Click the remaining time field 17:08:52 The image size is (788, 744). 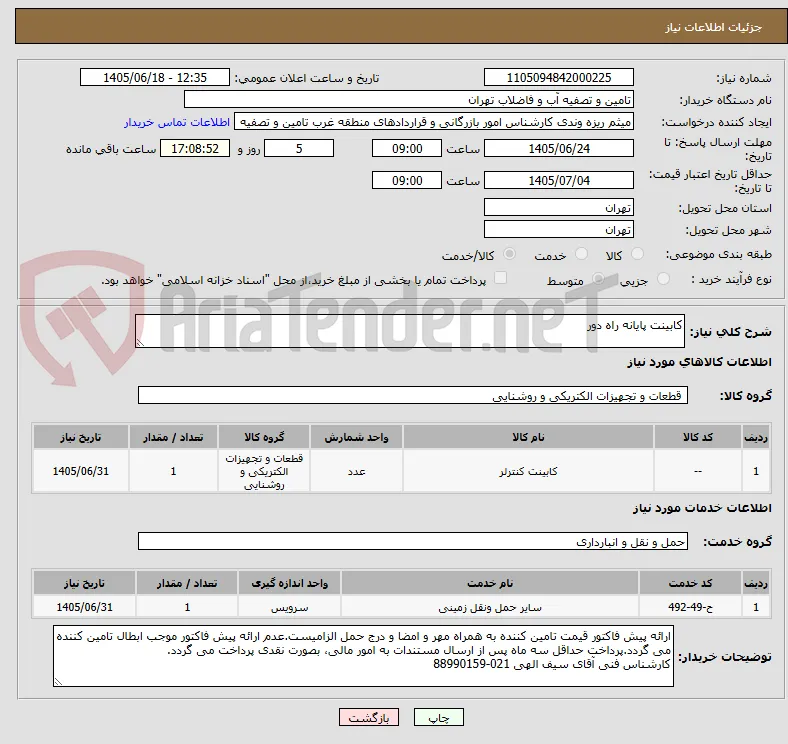coord(195,149)
